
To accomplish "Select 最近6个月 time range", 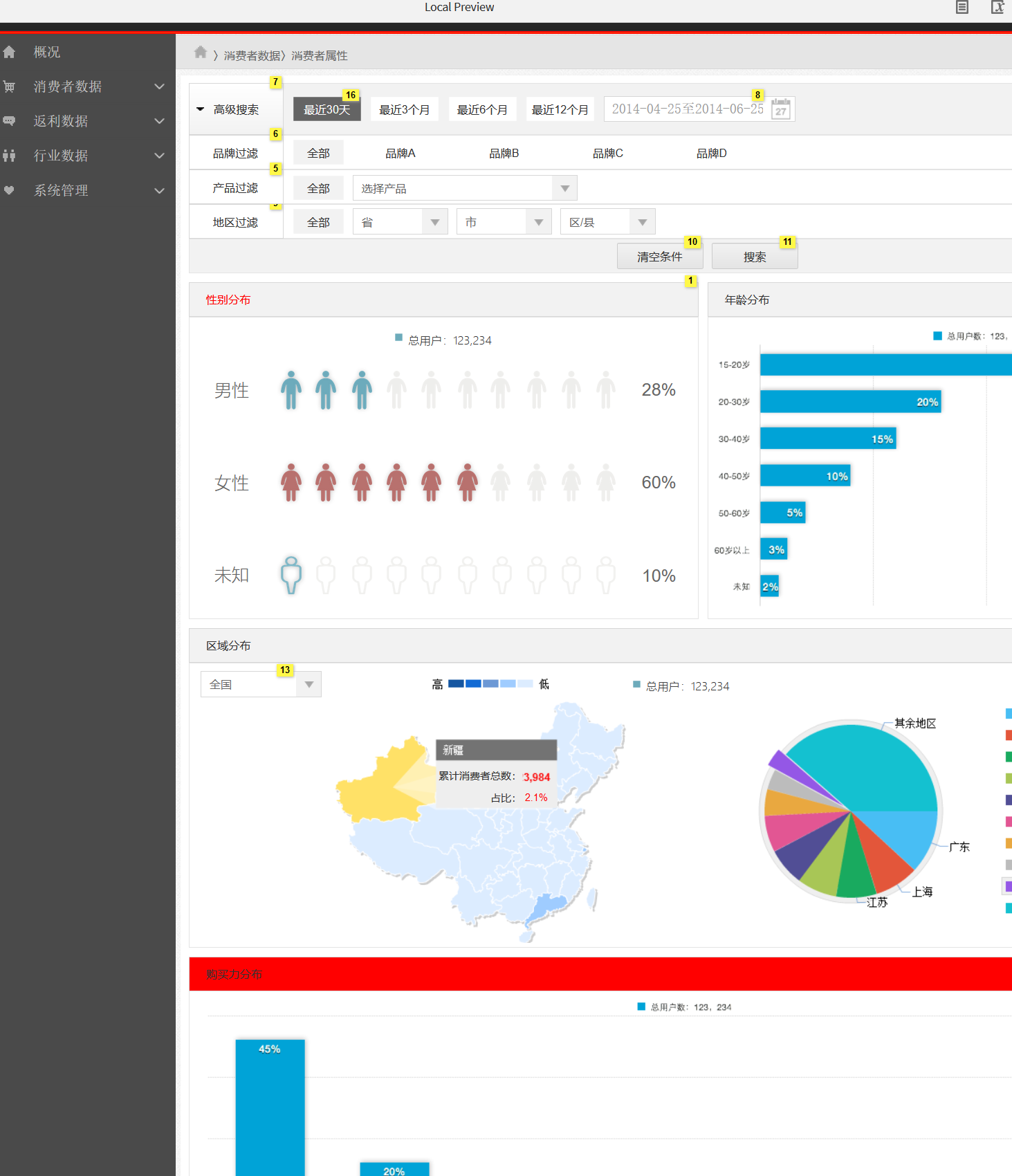I will (482, 109).
